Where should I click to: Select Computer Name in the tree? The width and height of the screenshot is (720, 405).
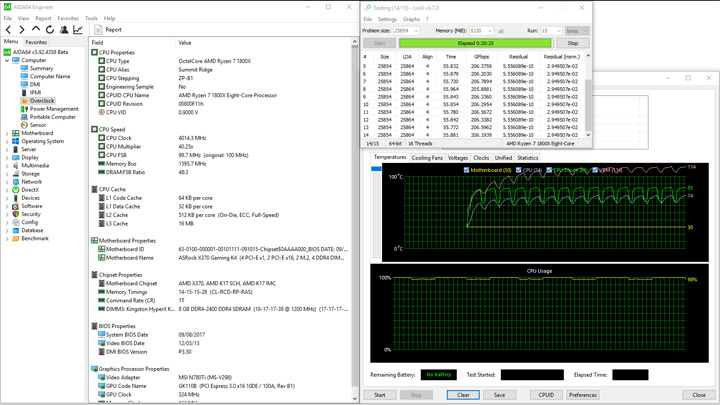[x=50, y=77]
